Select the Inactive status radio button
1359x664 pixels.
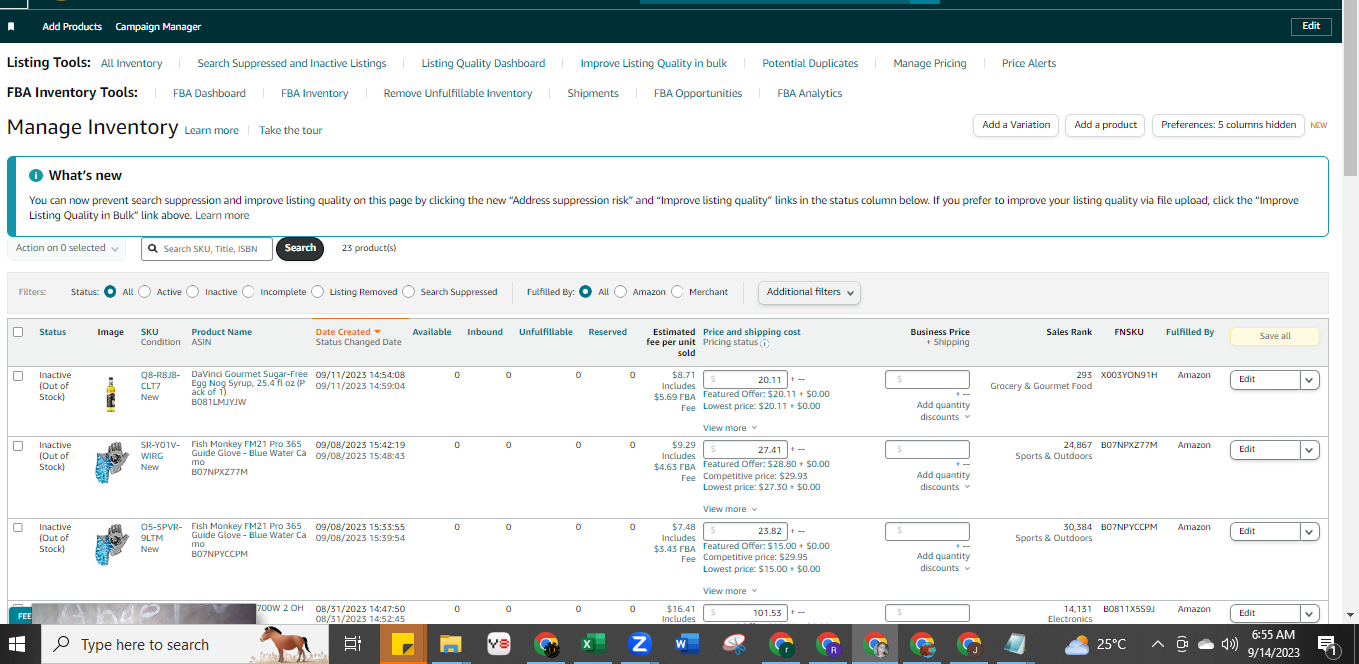193,292
